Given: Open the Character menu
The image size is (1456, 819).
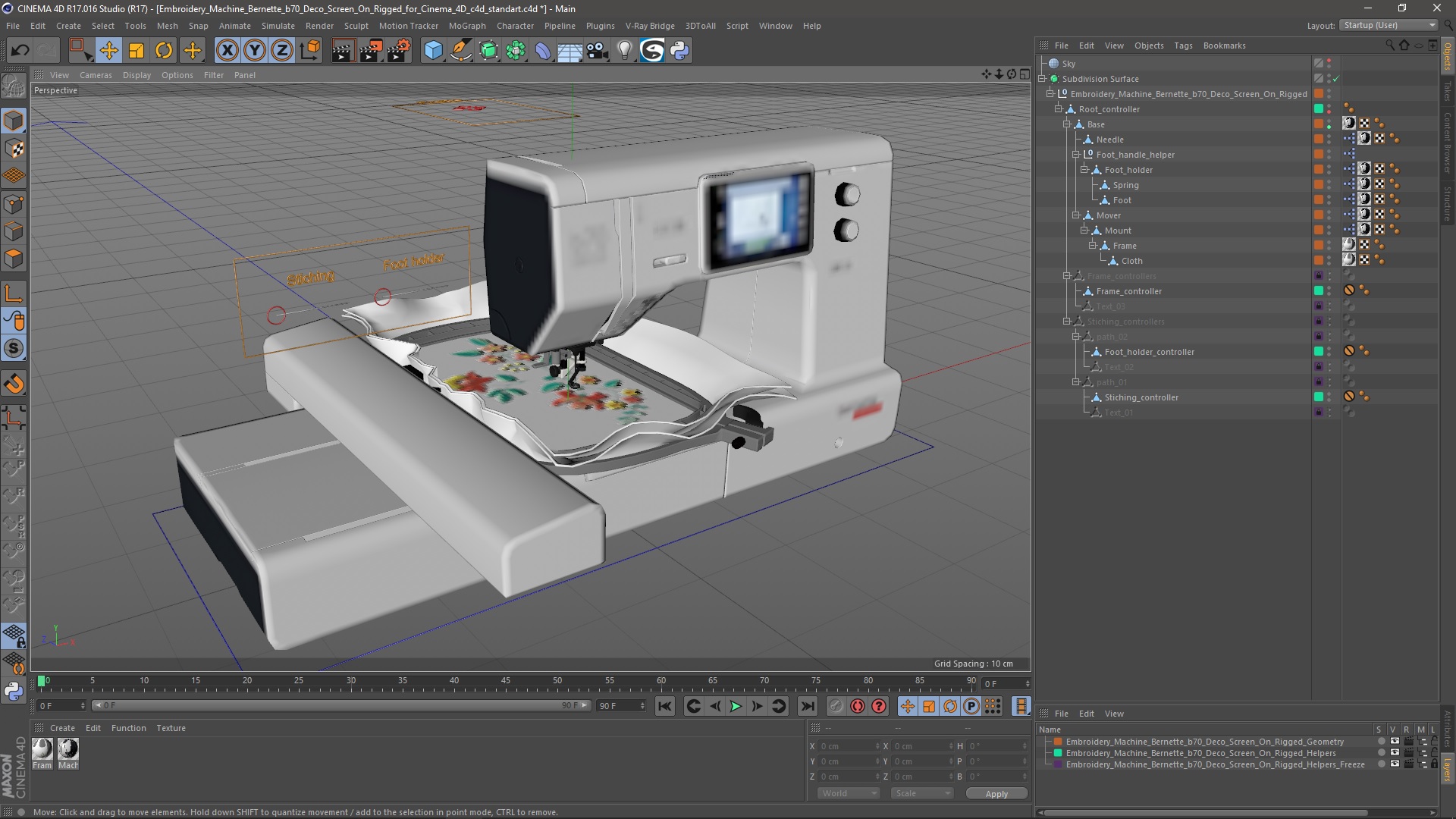Looking at the screenshot, I should (515, 26).
